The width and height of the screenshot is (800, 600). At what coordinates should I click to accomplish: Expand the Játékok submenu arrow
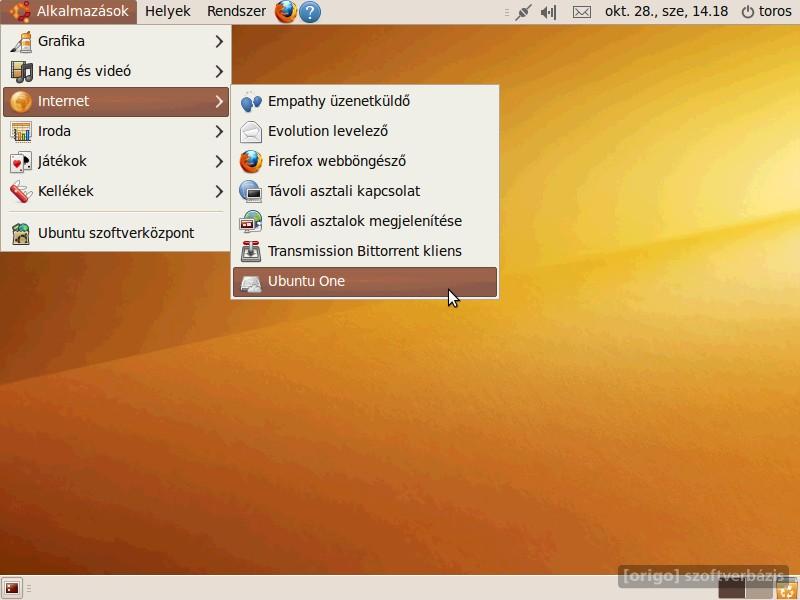click(x=219, y=162)
